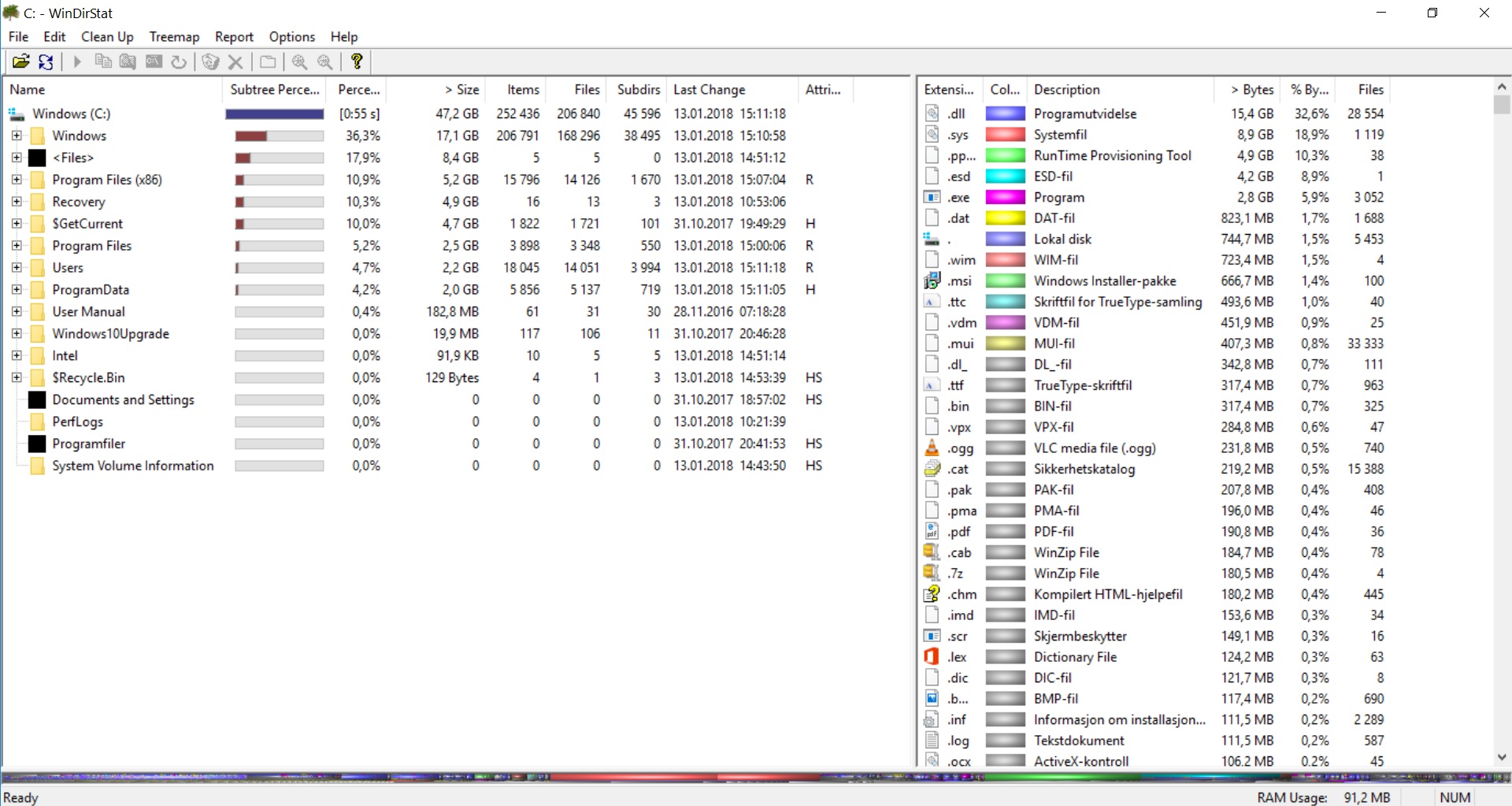Expand the ProgramData folder node
The image size is (1512, 806).
point(16,290)
